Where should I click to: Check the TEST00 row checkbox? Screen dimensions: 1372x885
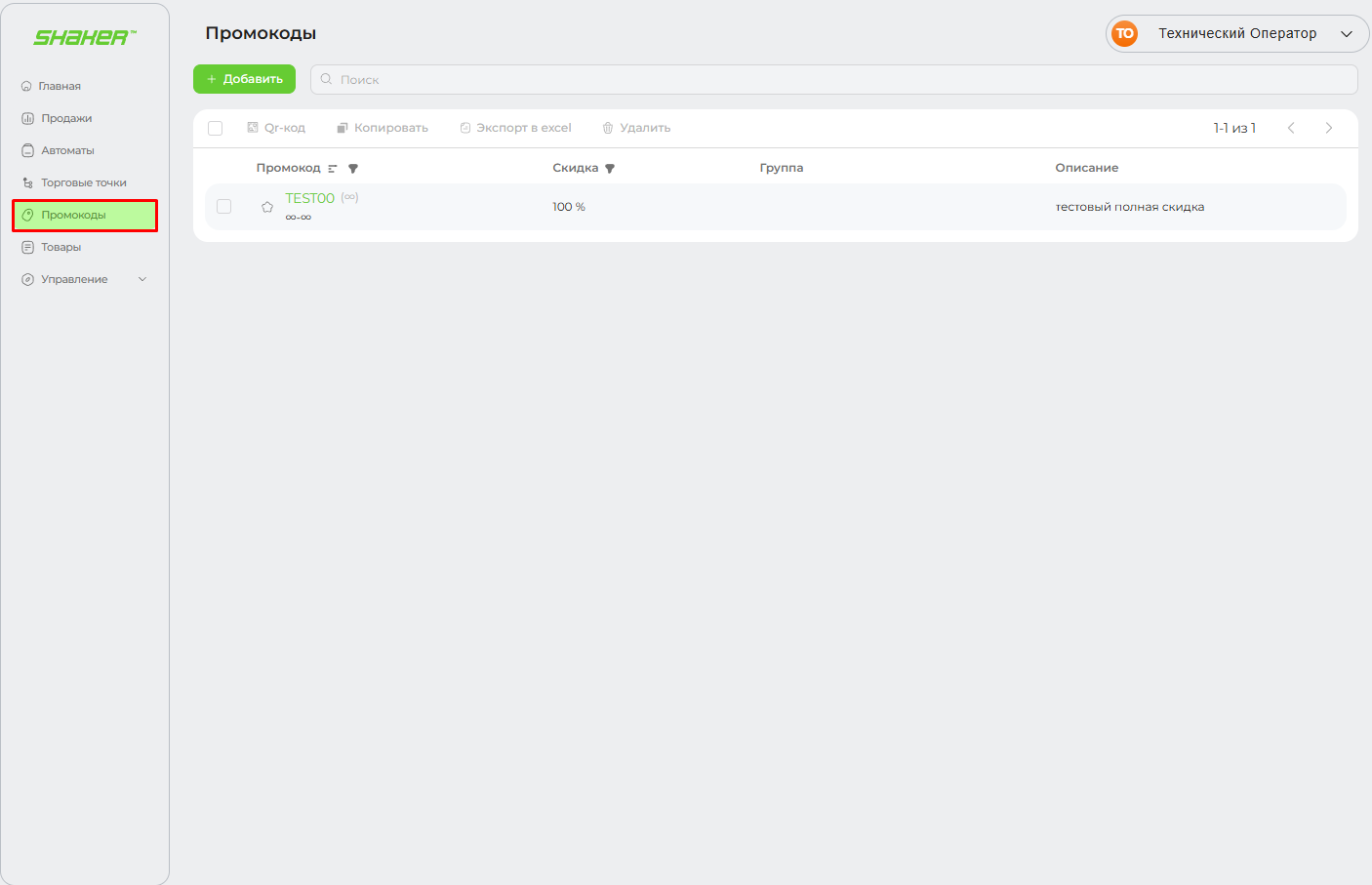[x=224, y=207]
